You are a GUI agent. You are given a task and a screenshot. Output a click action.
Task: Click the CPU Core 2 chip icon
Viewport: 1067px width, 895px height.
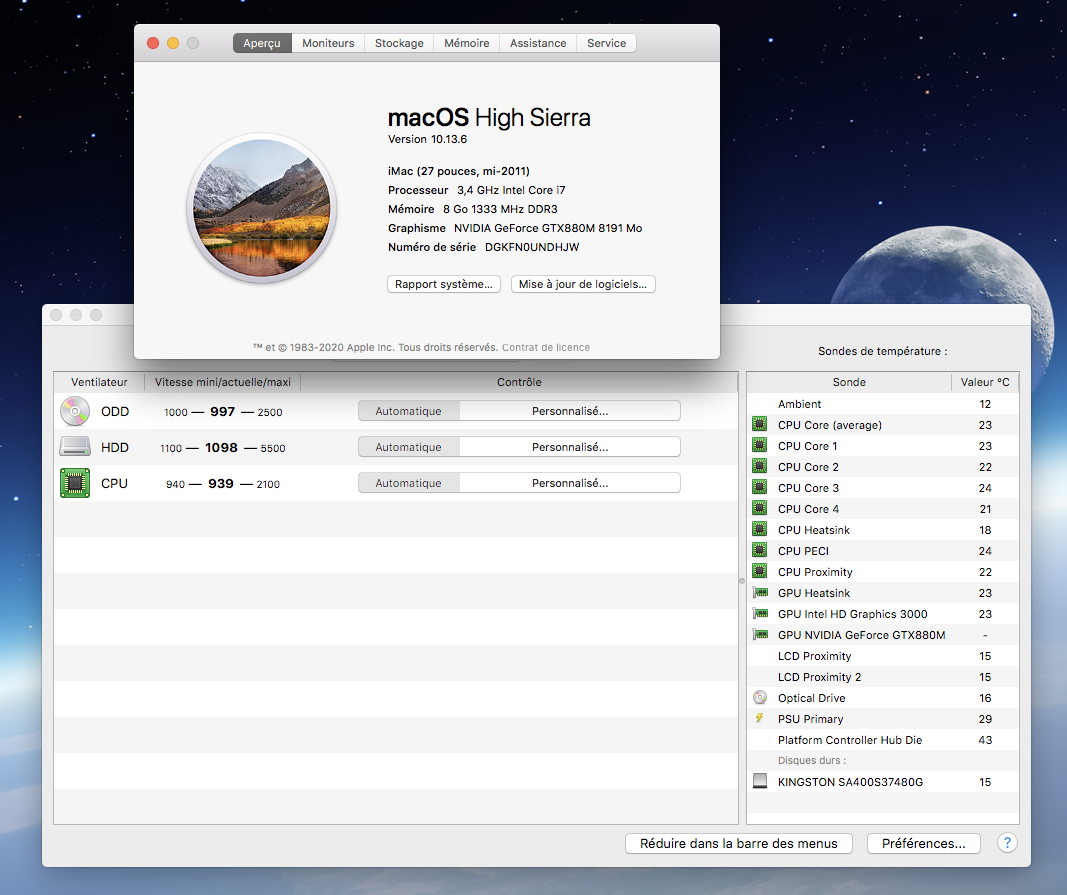[759, 467]
